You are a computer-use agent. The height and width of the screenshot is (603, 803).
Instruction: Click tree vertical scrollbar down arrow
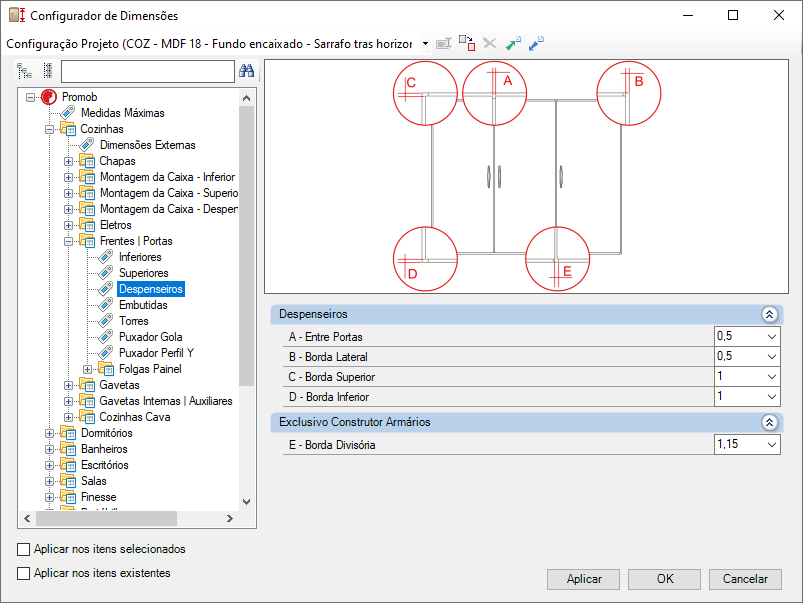246,502
